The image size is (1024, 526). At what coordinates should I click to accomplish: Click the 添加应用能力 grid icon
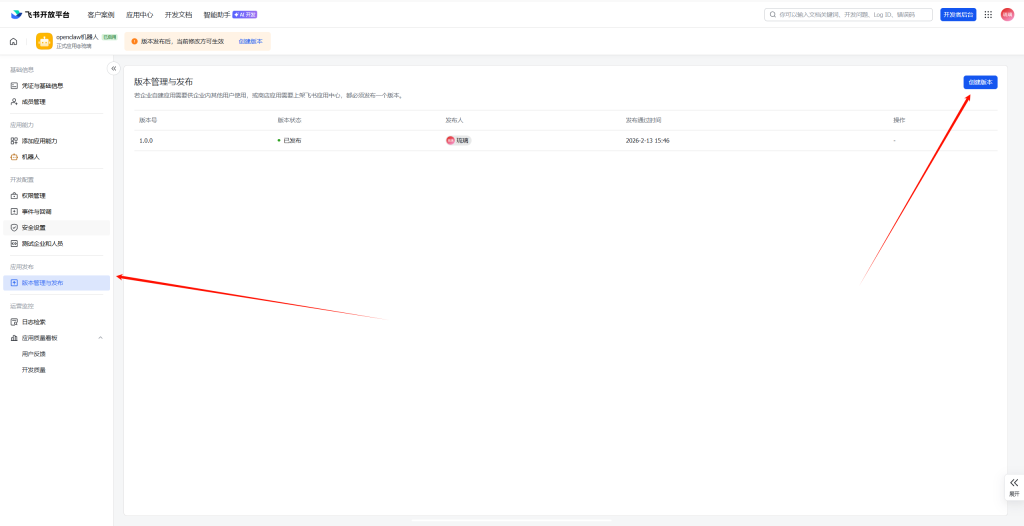coord(14,140)
